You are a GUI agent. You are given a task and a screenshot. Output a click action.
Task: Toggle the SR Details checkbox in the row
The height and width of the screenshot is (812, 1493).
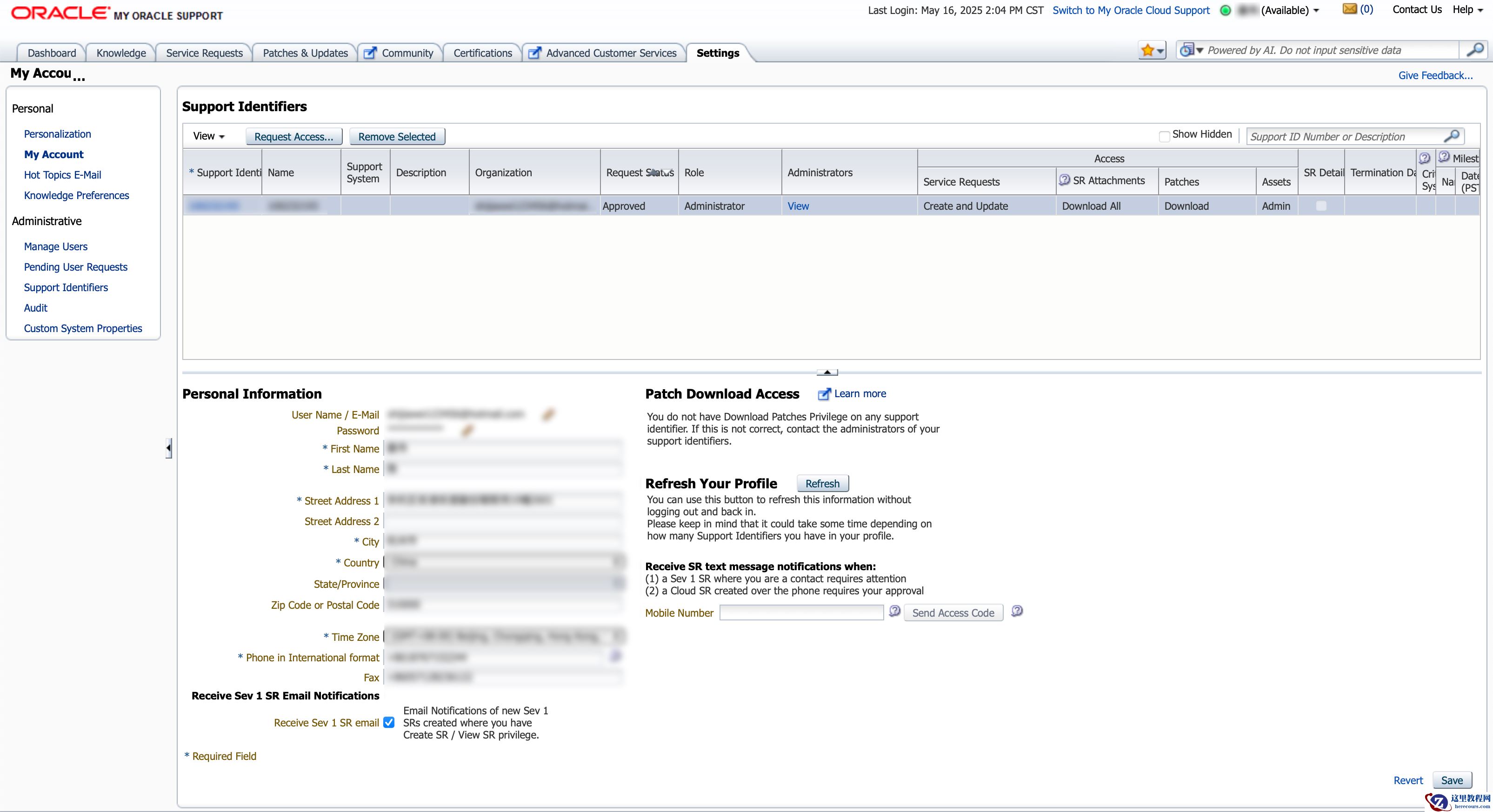[1321, 206]
